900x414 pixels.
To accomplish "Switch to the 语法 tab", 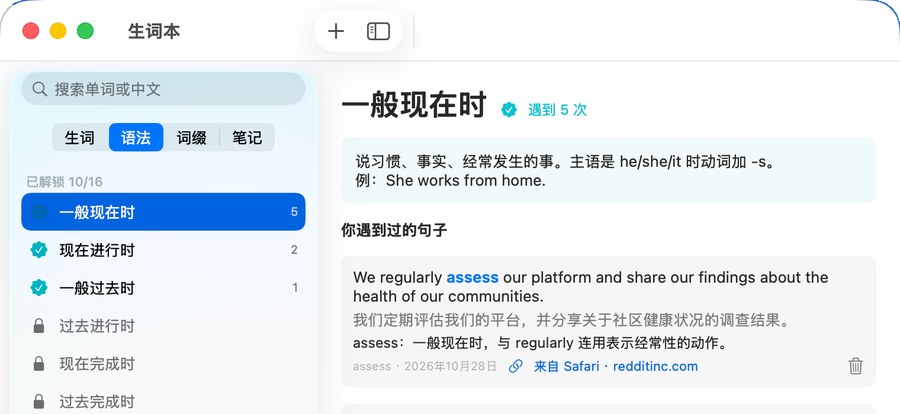I will point(136,138).
